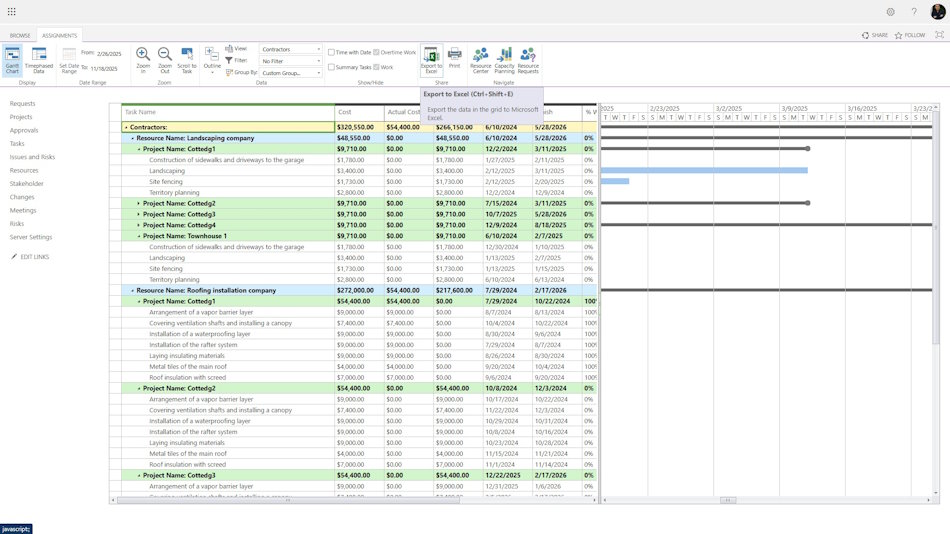Collapse the top-level Contractors group
Screen dimensions: 950x534
(126, 127)
